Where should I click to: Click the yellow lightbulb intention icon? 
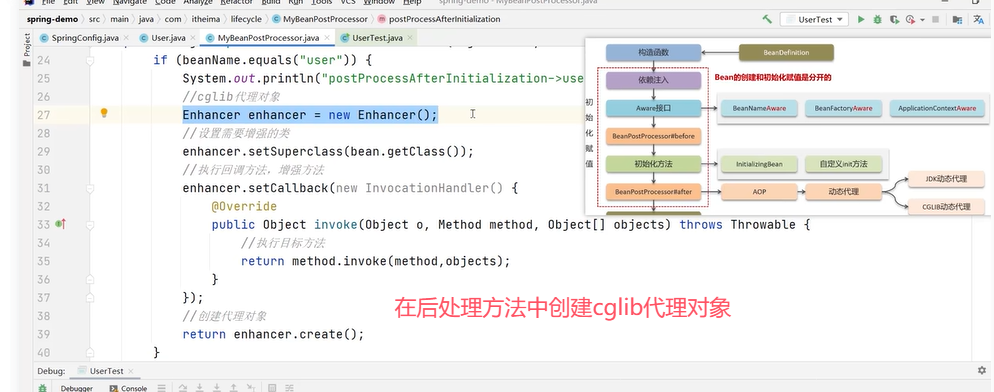click(104, 113)
